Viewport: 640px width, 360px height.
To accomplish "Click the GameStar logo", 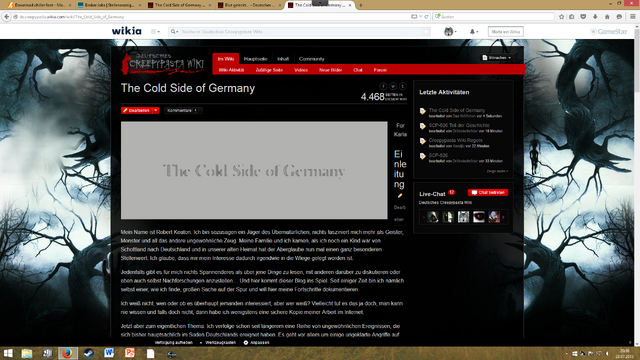I will pos(609,31).
